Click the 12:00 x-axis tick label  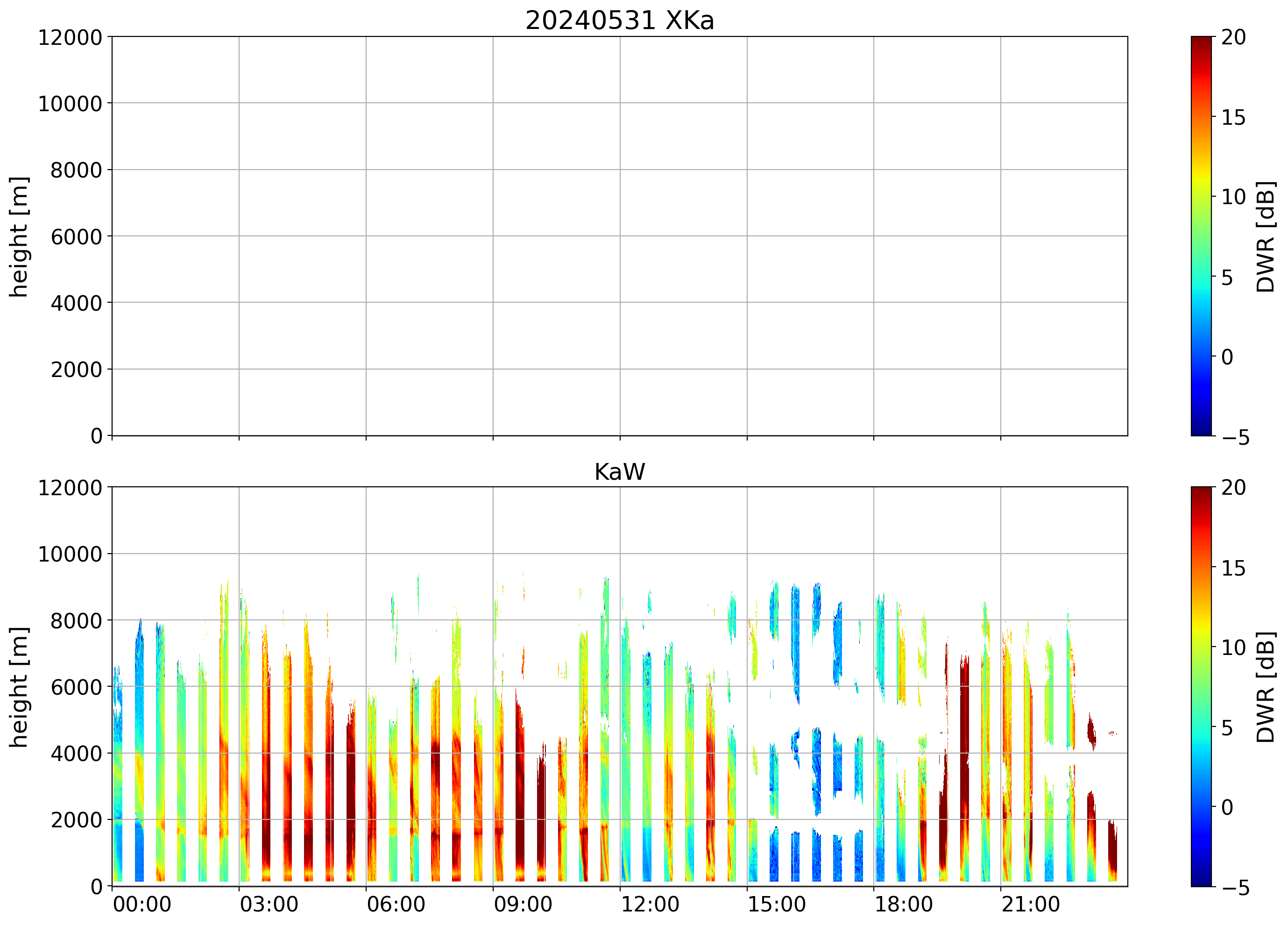(x=650, y=904)
